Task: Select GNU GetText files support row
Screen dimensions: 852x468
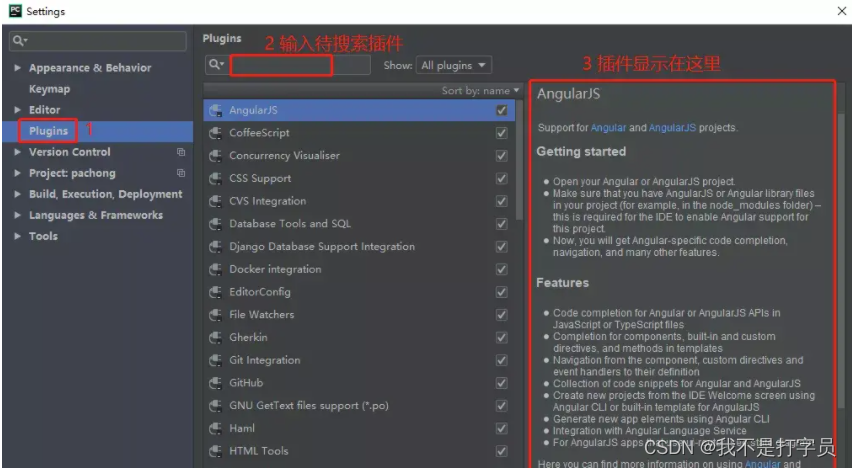Action: coord(359,406)
